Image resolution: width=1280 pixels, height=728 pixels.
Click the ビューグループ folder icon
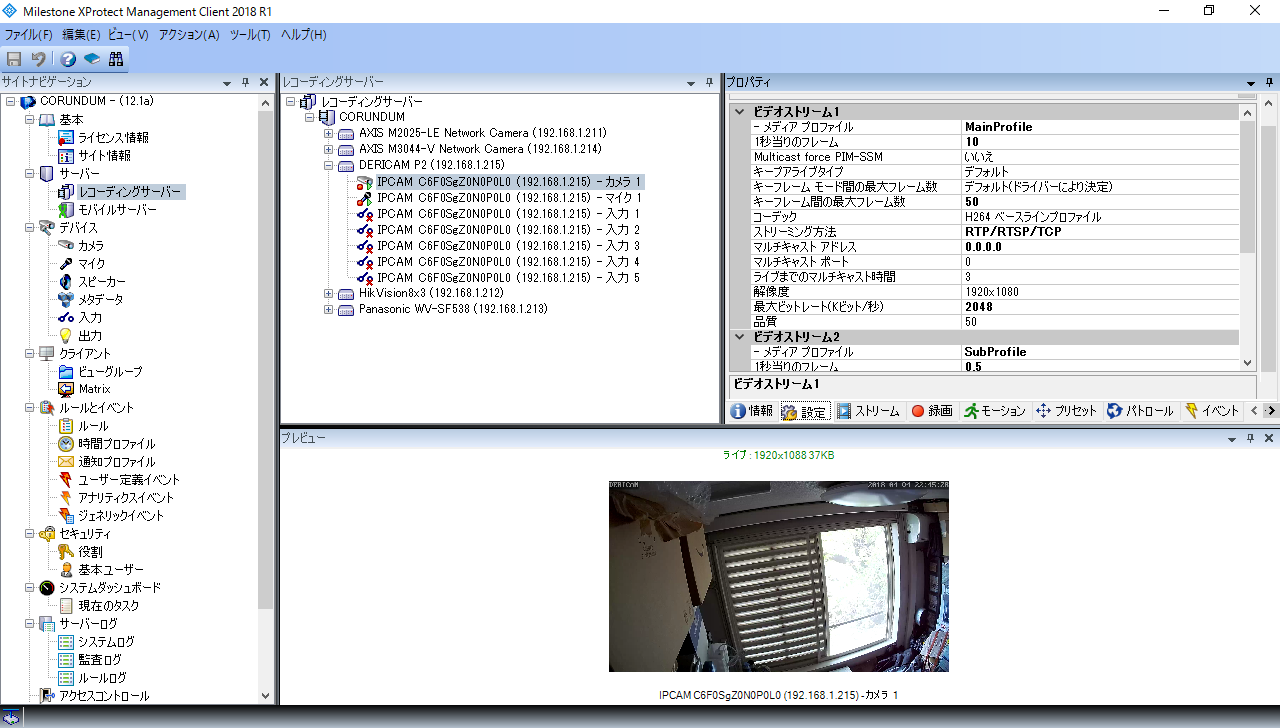coord(66,372)
